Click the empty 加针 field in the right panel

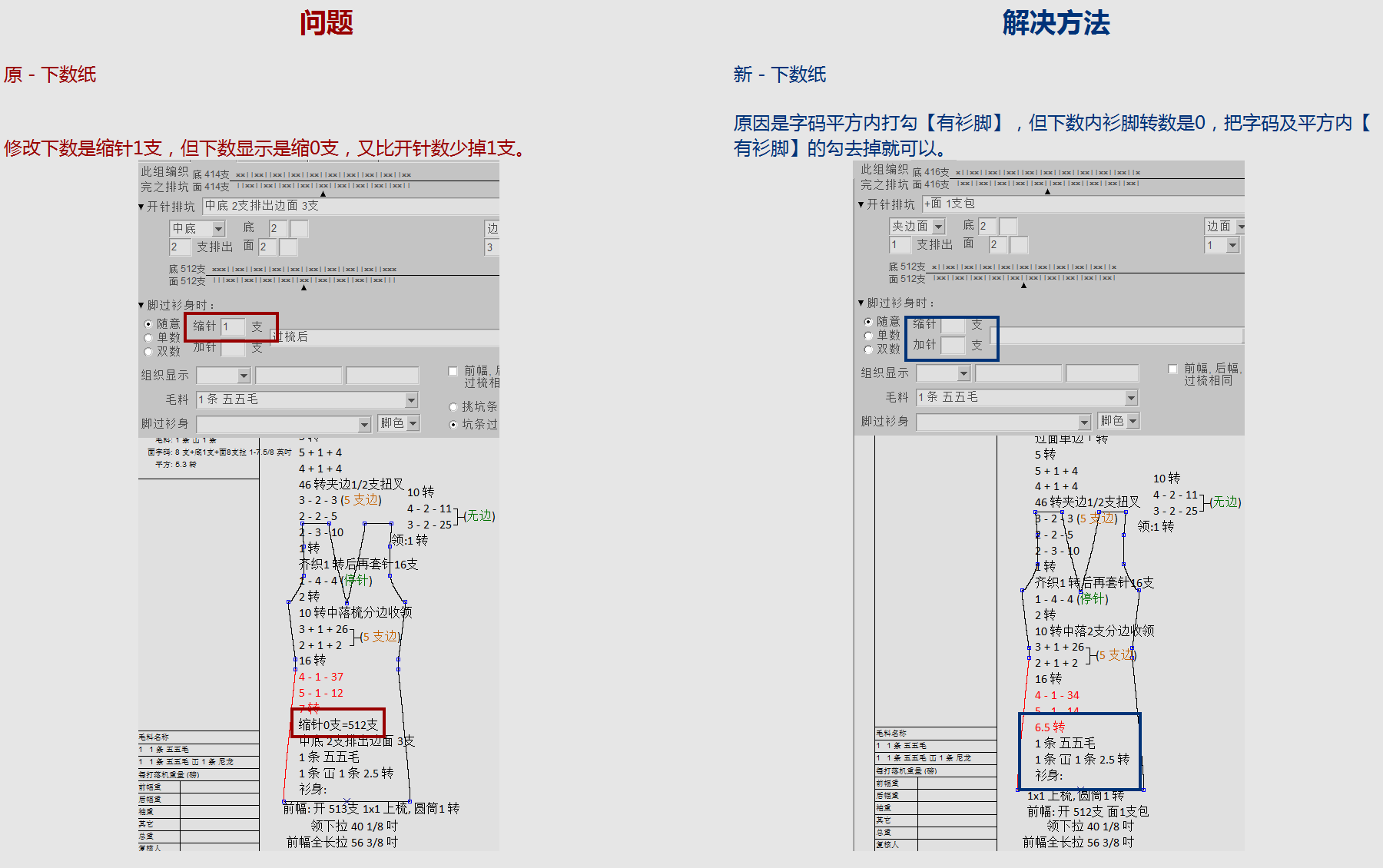[x=953, y=346]
